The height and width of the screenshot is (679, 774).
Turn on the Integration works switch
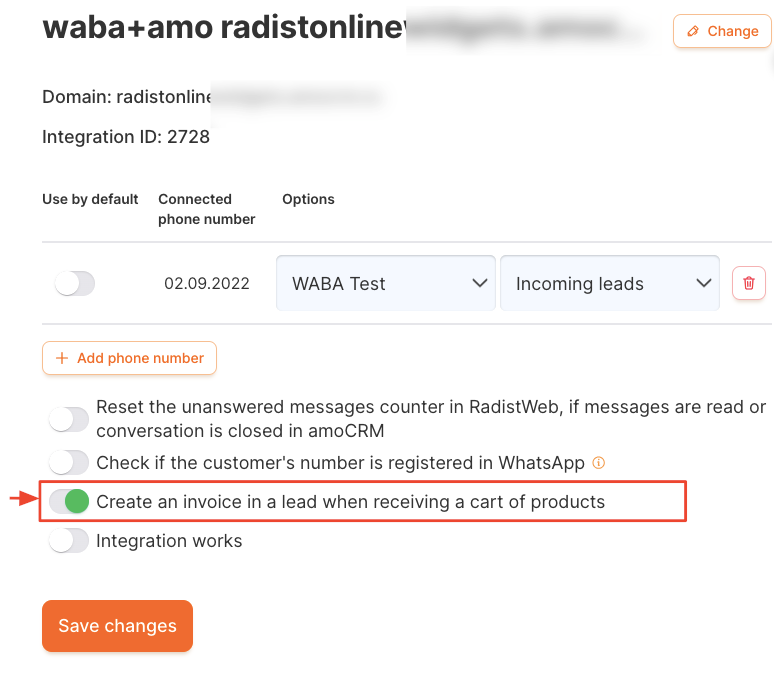pyautogui.click(x=69, y=541)
